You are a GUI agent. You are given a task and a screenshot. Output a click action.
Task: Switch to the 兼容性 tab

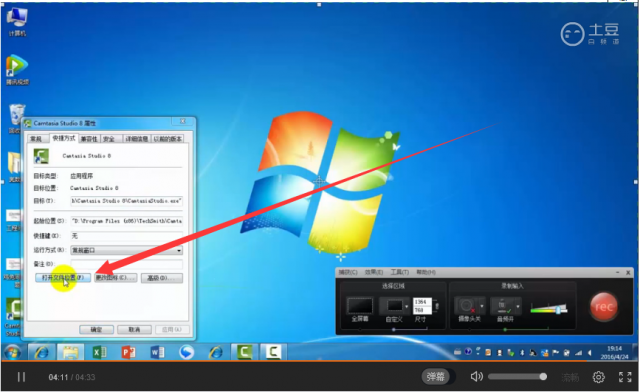tap(89, 139)
